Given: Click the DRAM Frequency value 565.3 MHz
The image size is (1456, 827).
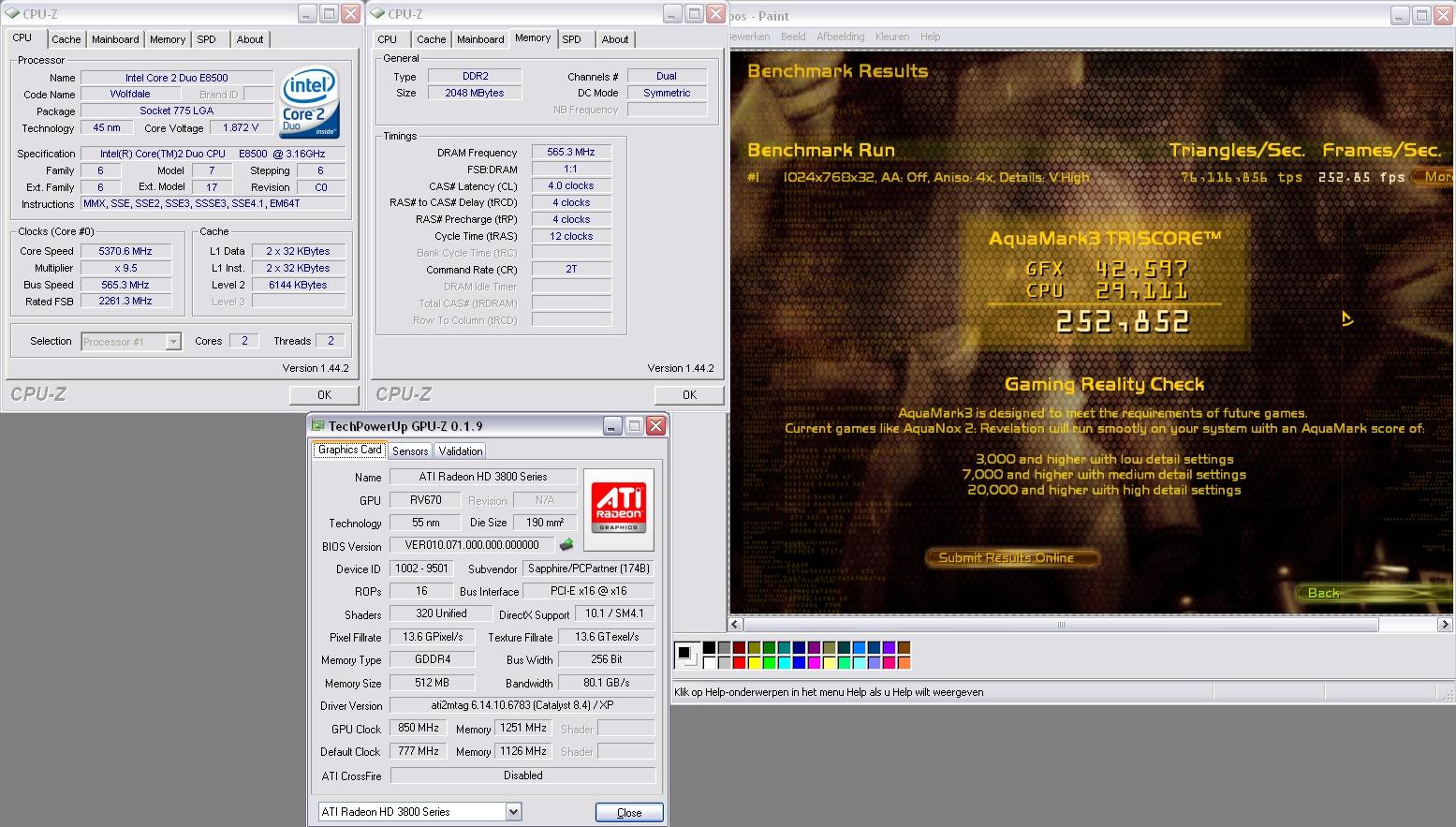Looking at the screenshot, I should point(571,152).
